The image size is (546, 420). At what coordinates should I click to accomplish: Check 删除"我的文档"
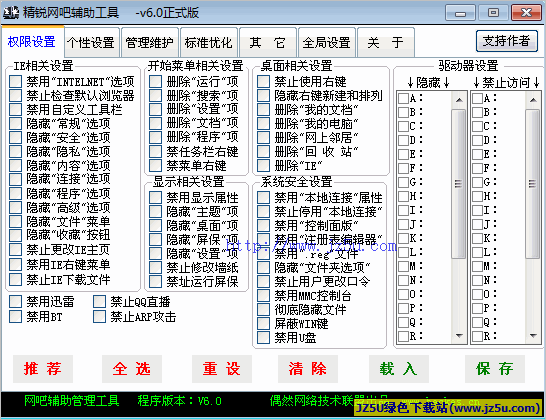point(264,109)
